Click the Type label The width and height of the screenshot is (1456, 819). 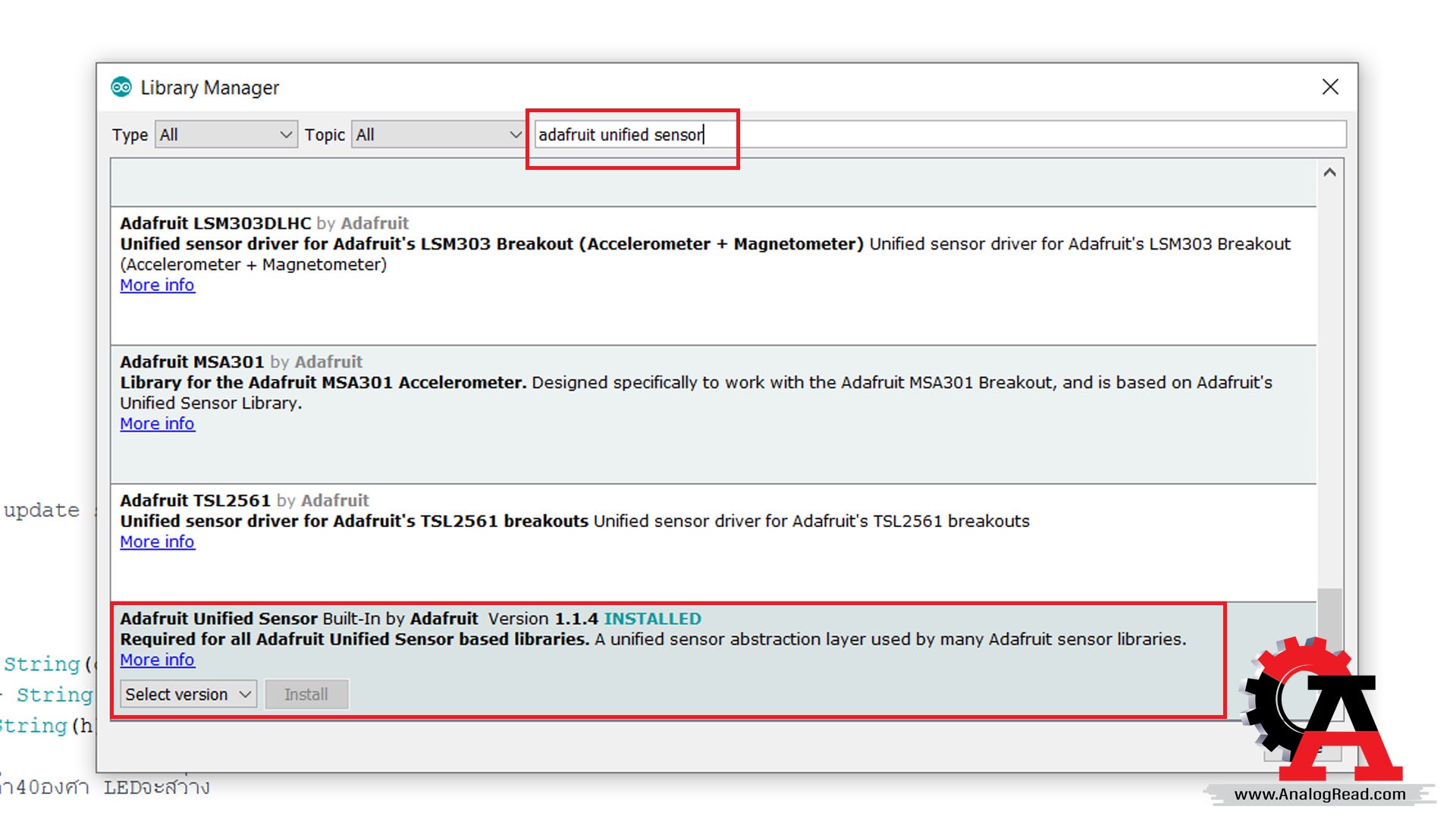click(x=130, y=135)
